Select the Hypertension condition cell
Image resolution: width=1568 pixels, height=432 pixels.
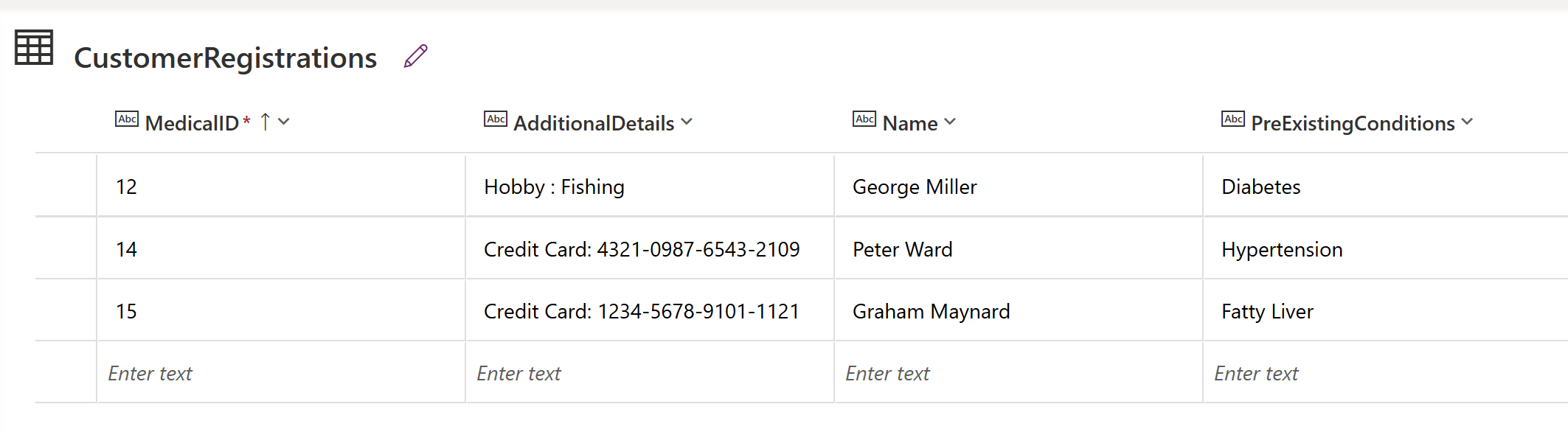click(1282, 250)
